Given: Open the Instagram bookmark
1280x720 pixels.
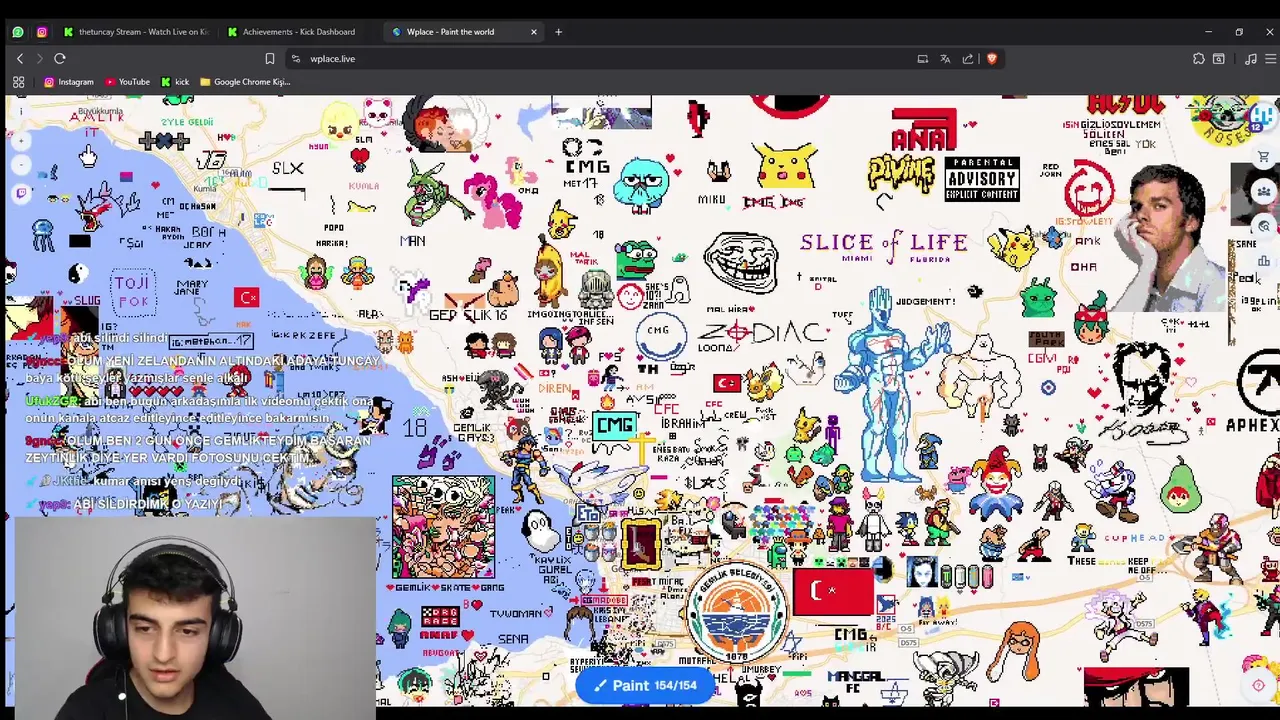Looking at the screenshot, I should (x=68, y=82).
